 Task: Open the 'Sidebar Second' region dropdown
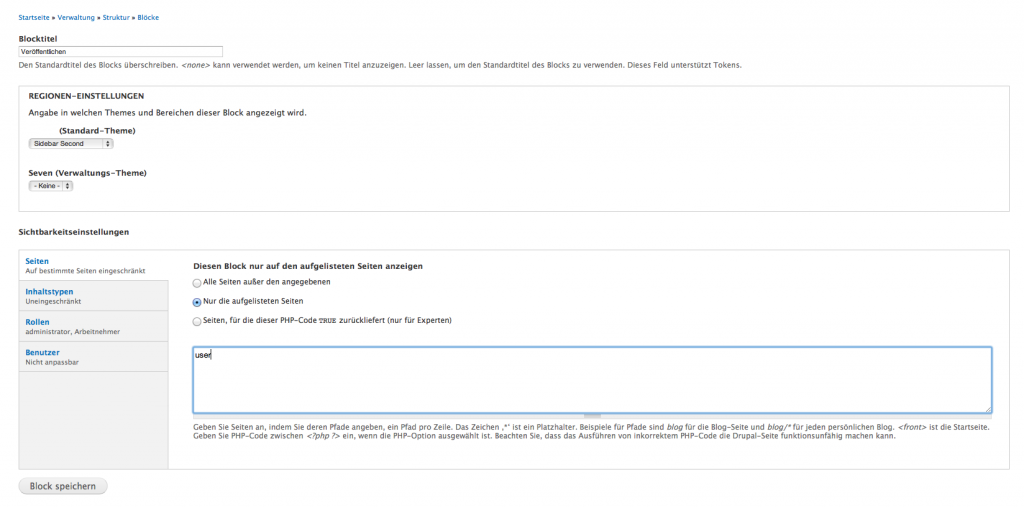[x=71, y=144]
